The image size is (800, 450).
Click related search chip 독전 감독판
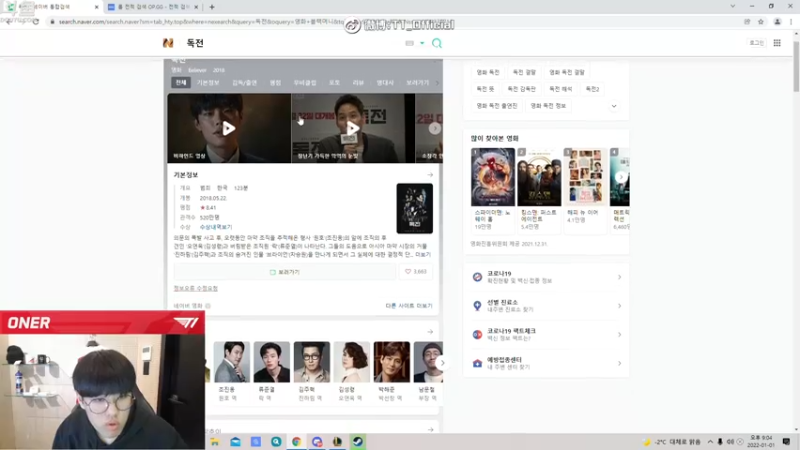521,89
